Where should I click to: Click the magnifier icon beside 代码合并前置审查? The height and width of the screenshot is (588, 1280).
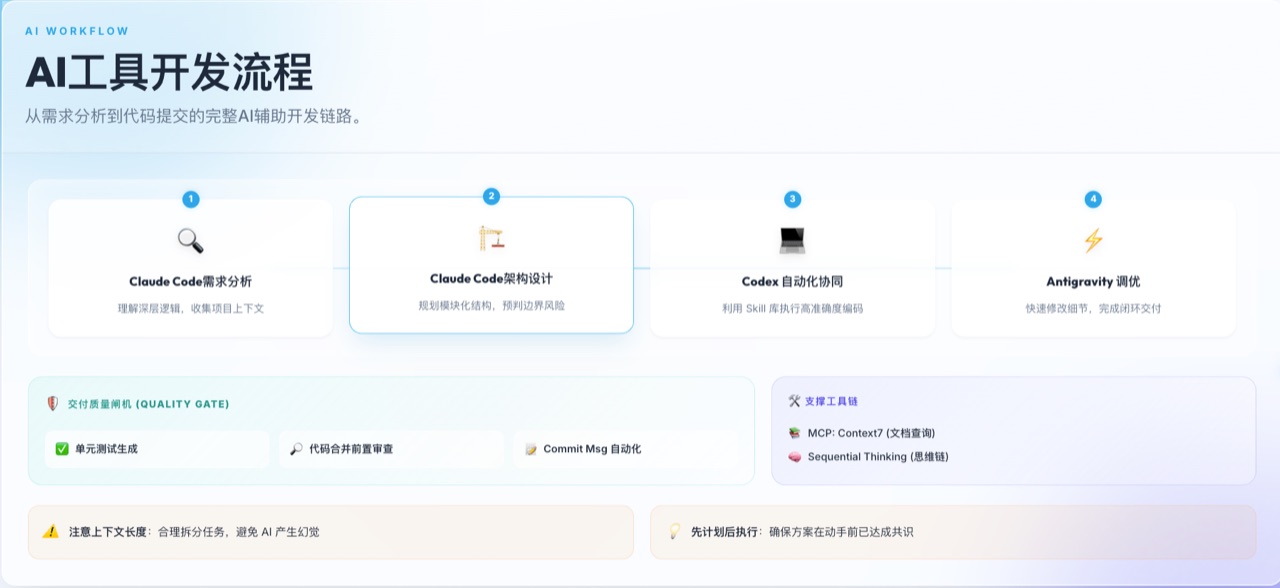click(x=296, y=449)
